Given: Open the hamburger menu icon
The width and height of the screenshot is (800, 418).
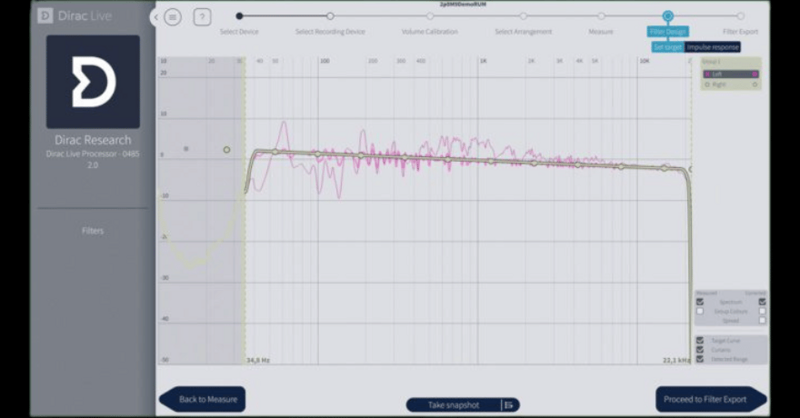Looking at the screenshot, I should tap(173, 17).
